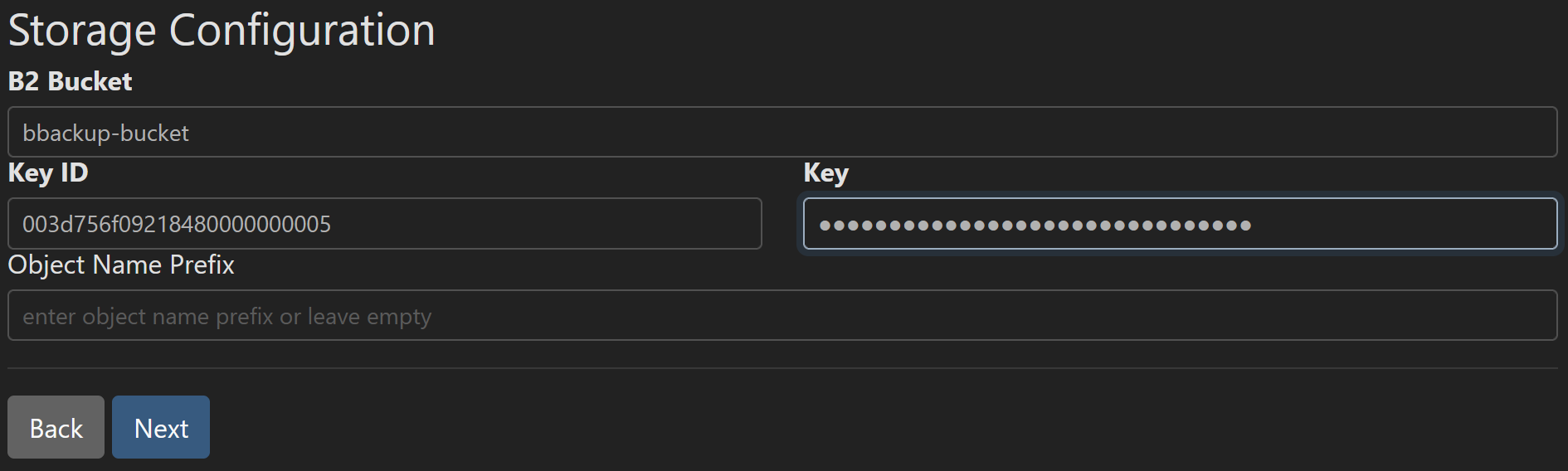Click the B2 Bucket label
The width and height of the screenshot is (1568, 471).
[x=70, y=81]
